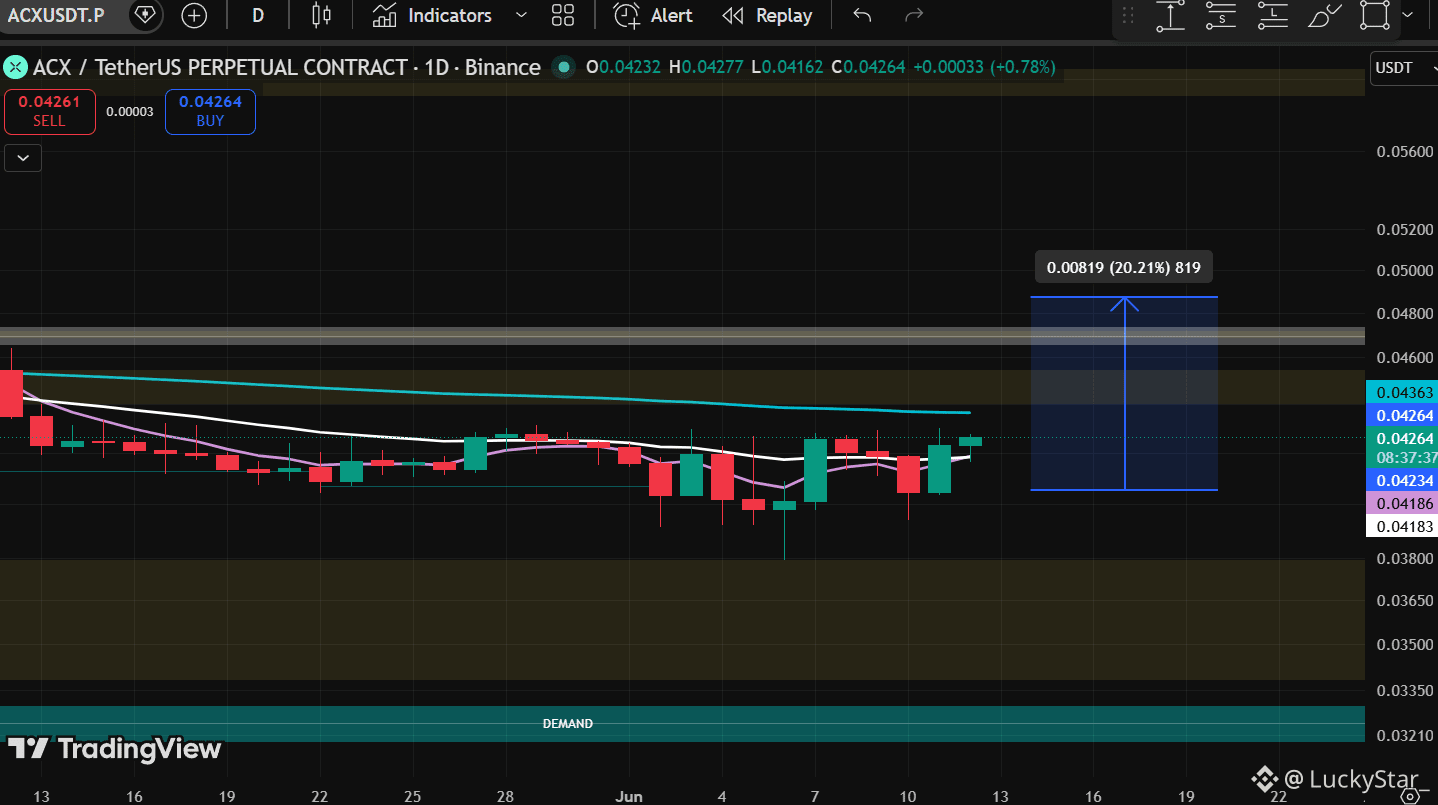Image resolution: width=1438 pixels, height=805 pixels.
Task: Click the 0.04183 white moving average label
Action: pos(1402,526)
